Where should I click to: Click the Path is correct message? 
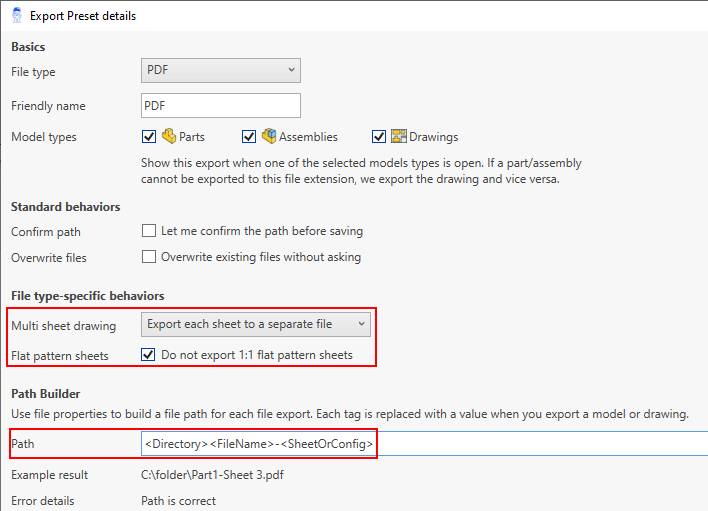(x=178, y=501)
